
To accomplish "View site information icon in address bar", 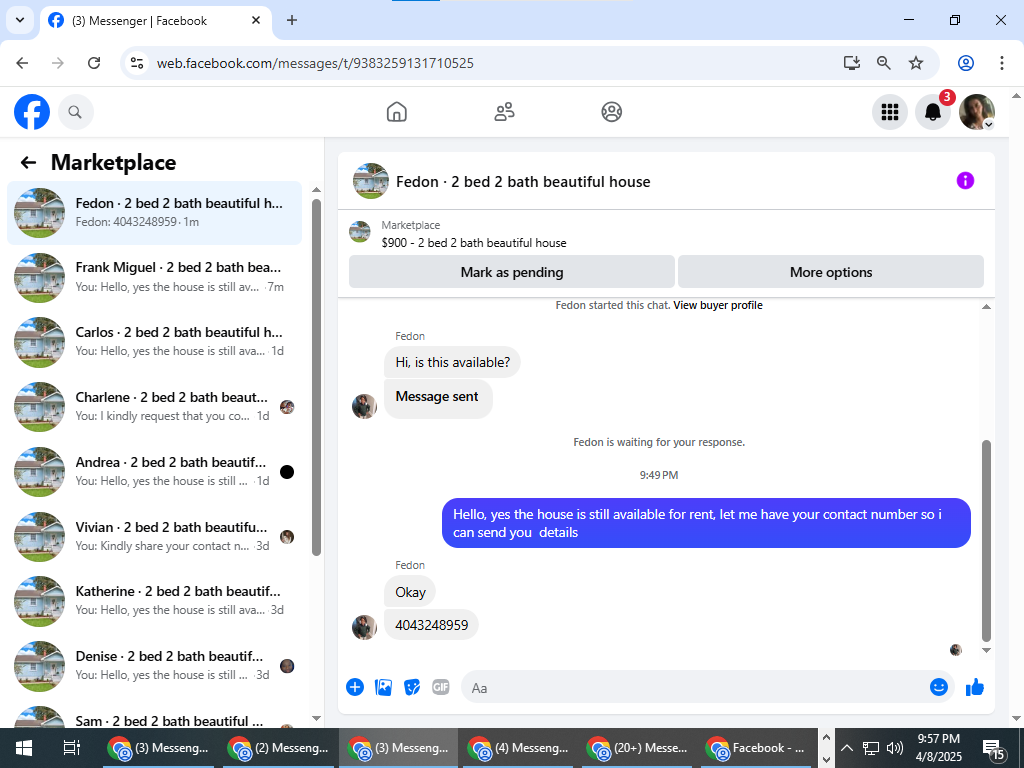I will pos(136,63).
